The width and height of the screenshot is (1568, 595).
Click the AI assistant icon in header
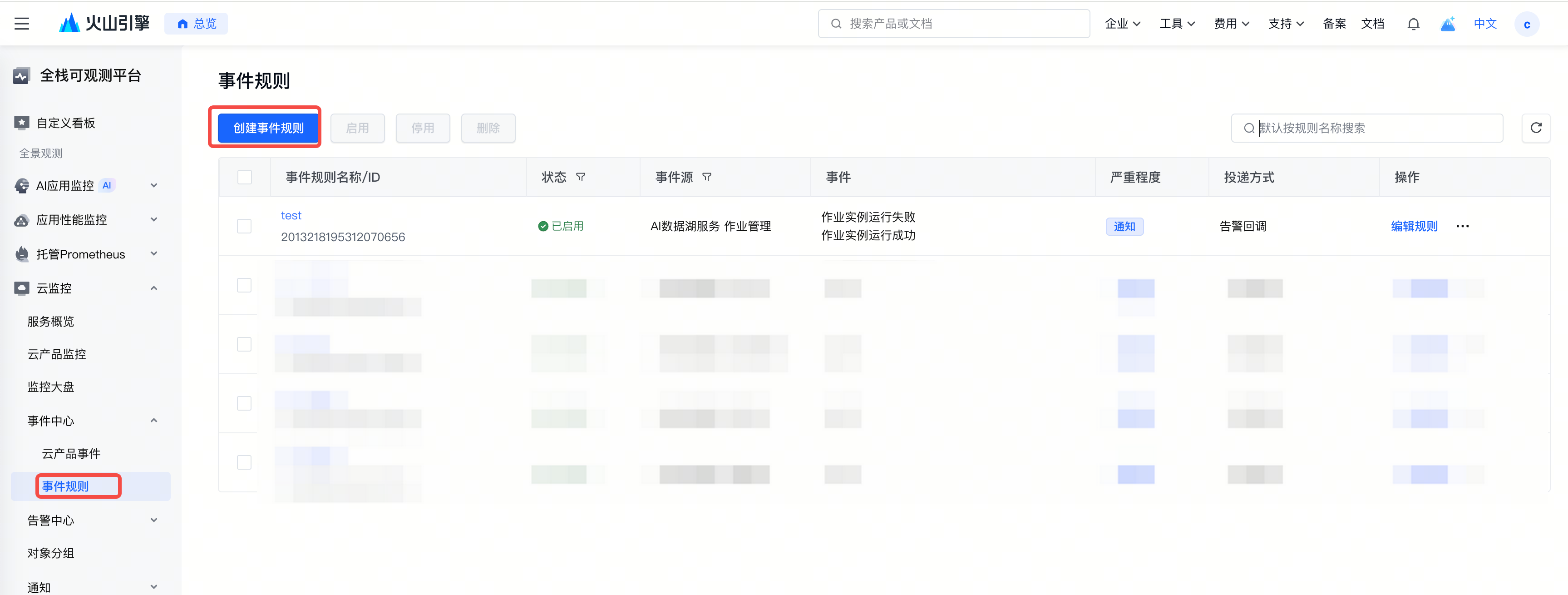tap(1448, 24)
